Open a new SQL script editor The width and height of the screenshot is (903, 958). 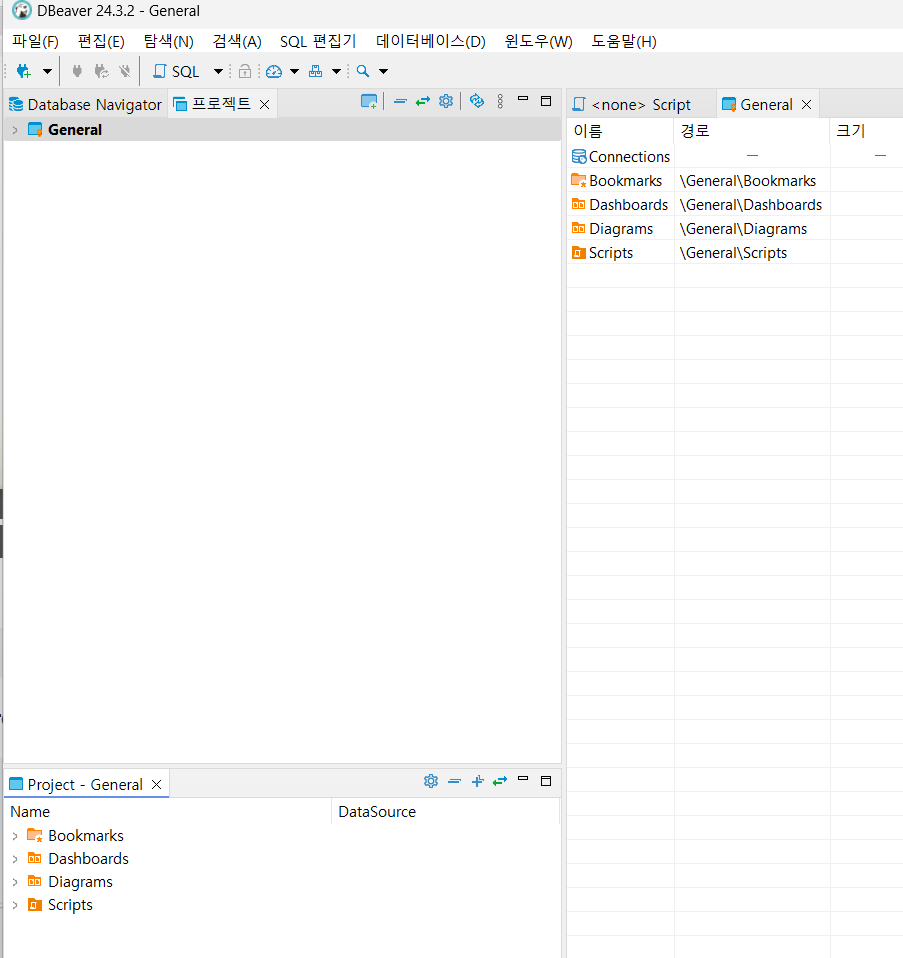[176, 71]
